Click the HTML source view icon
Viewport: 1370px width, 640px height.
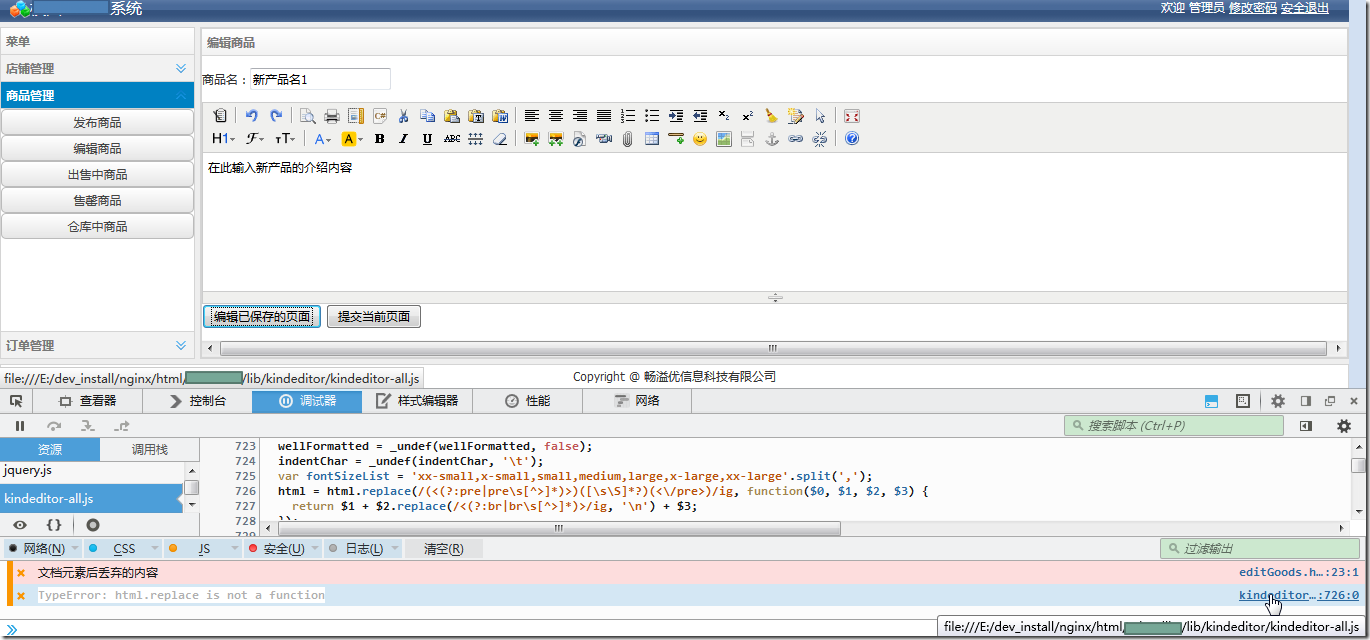[220, 116]
